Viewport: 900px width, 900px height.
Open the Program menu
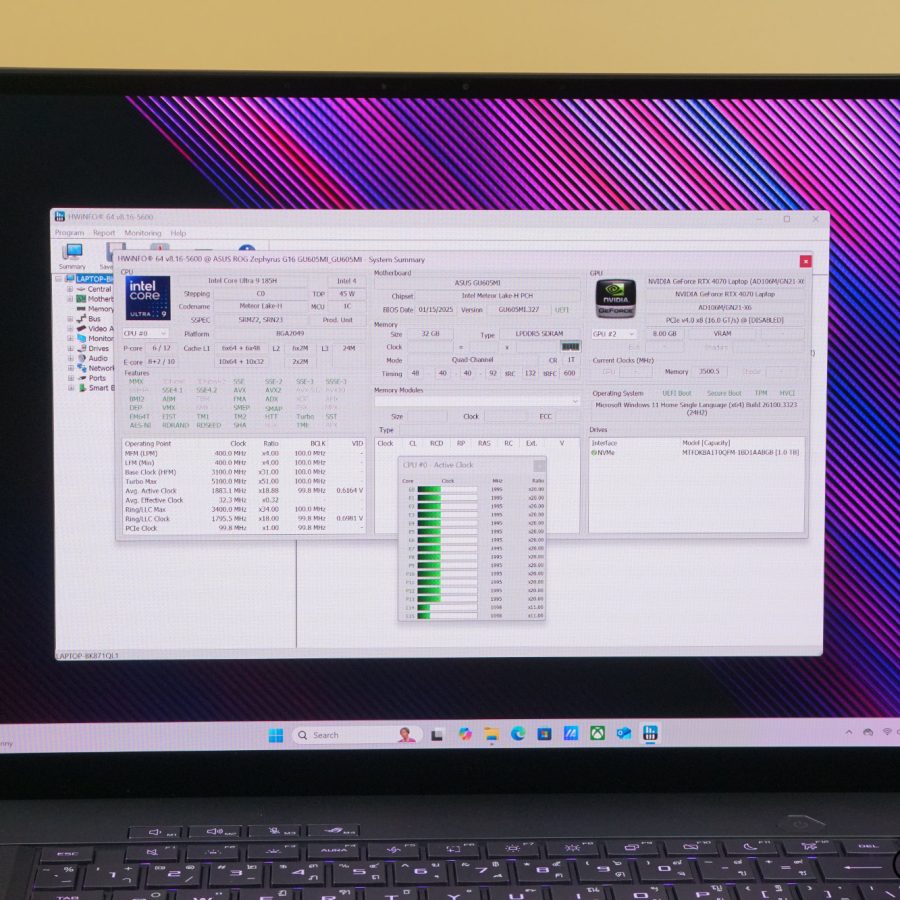tap(69, 232)
